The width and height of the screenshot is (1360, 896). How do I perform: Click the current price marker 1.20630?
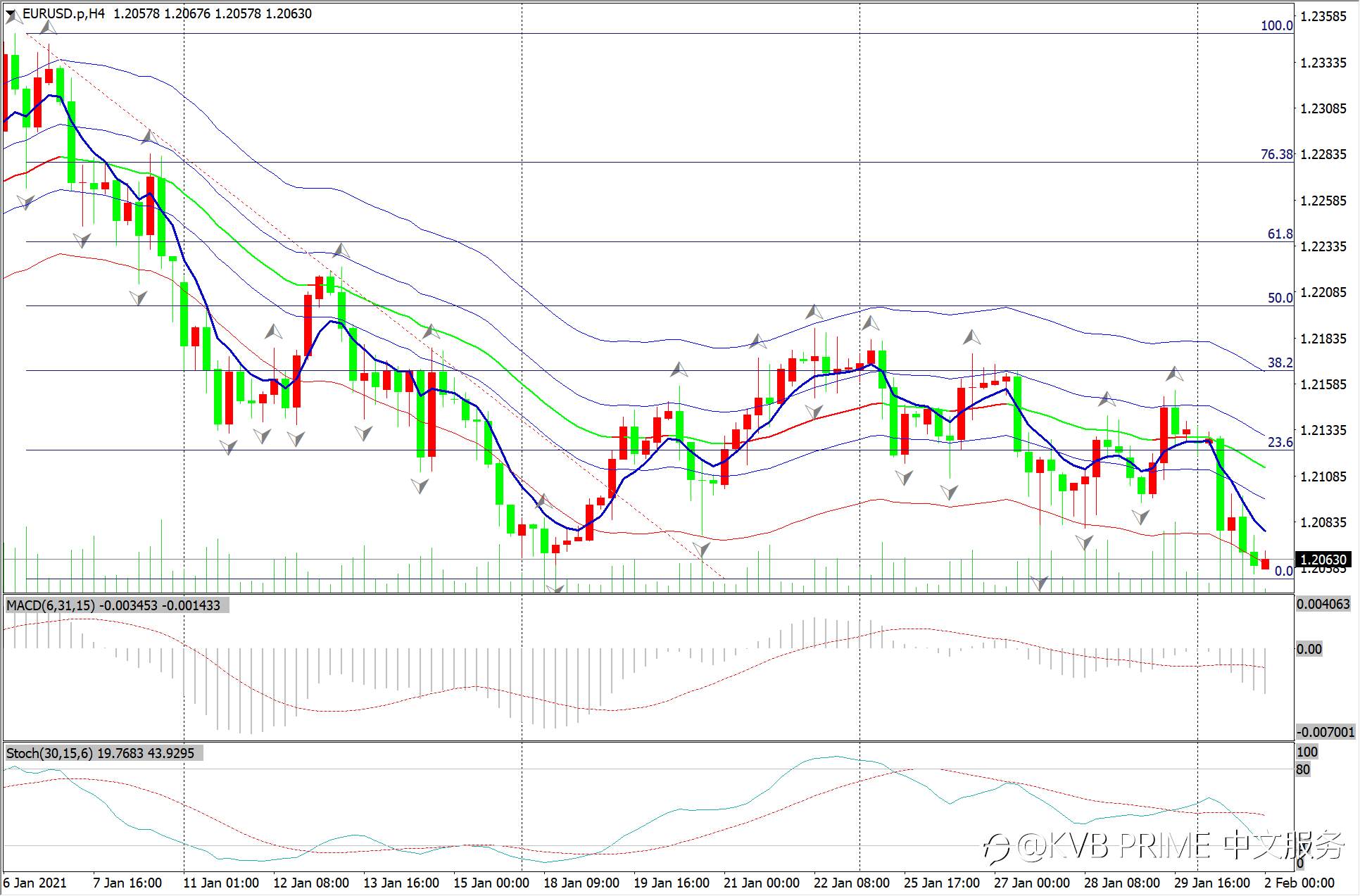[1323, 560]
